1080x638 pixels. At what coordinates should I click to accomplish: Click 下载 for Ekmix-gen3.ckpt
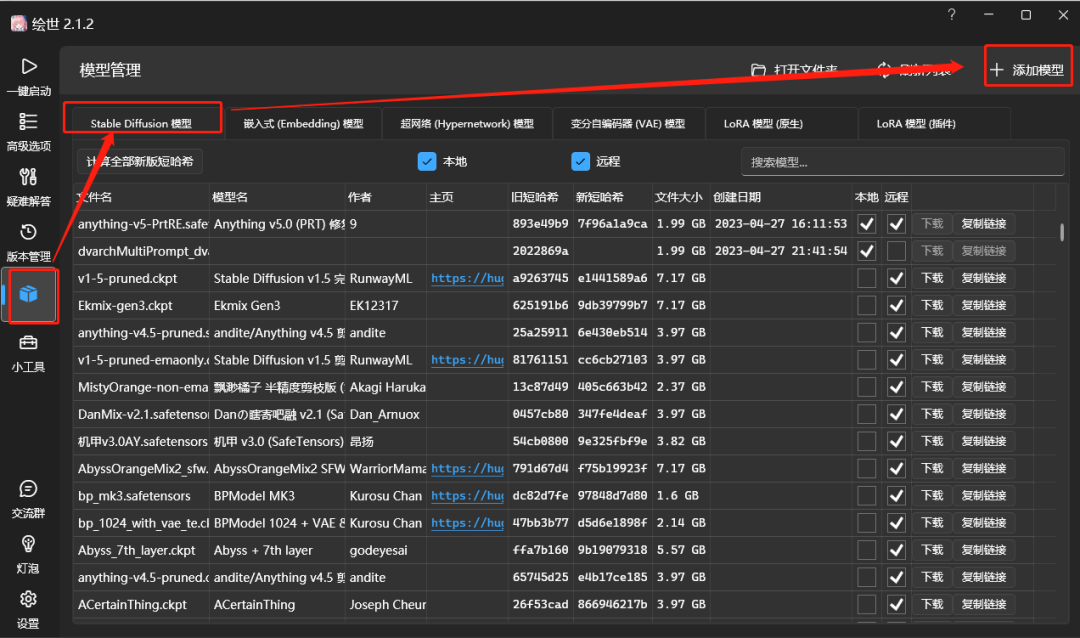click(932, 305)
